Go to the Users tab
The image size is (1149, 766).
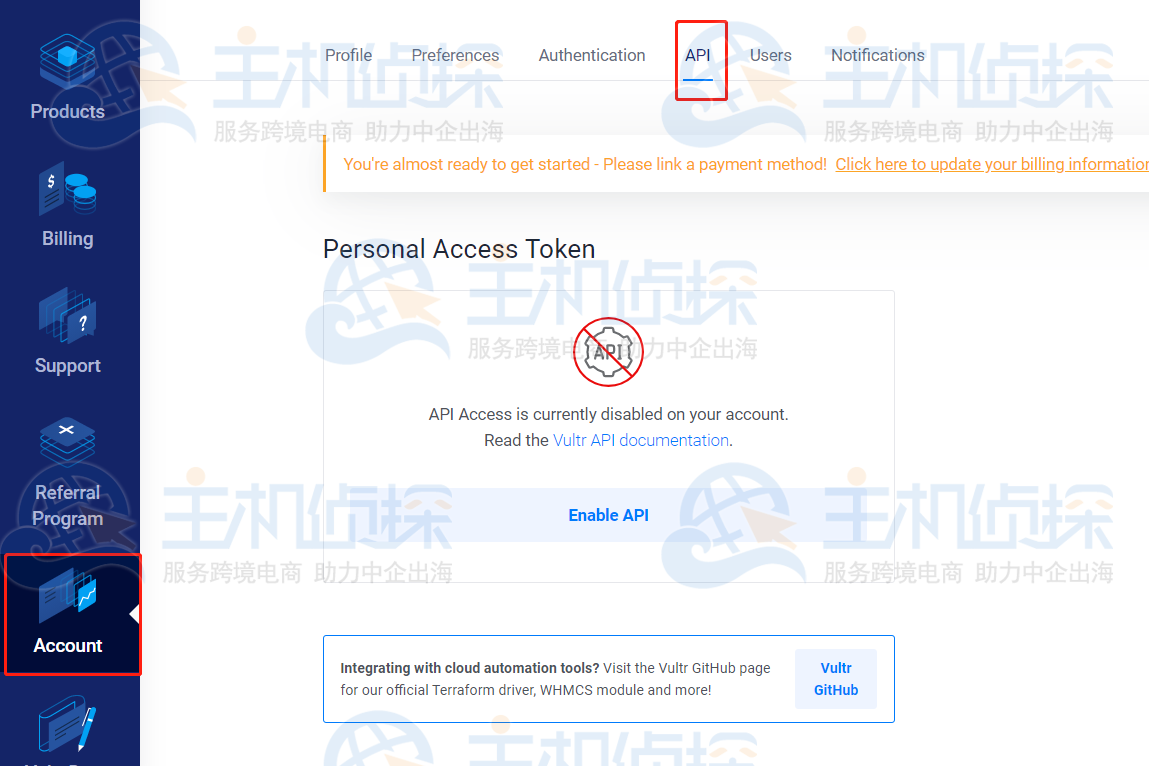(x=770, y=55)
